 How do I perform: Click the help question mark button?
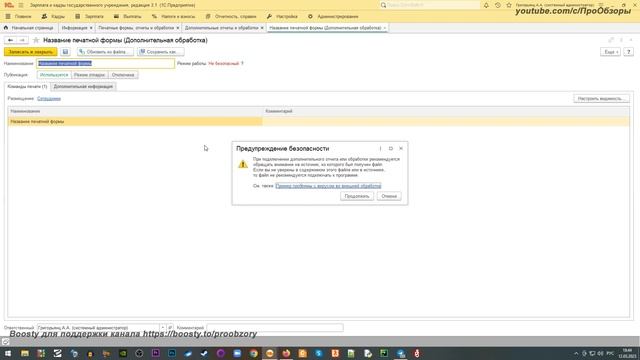coord(629,52)
